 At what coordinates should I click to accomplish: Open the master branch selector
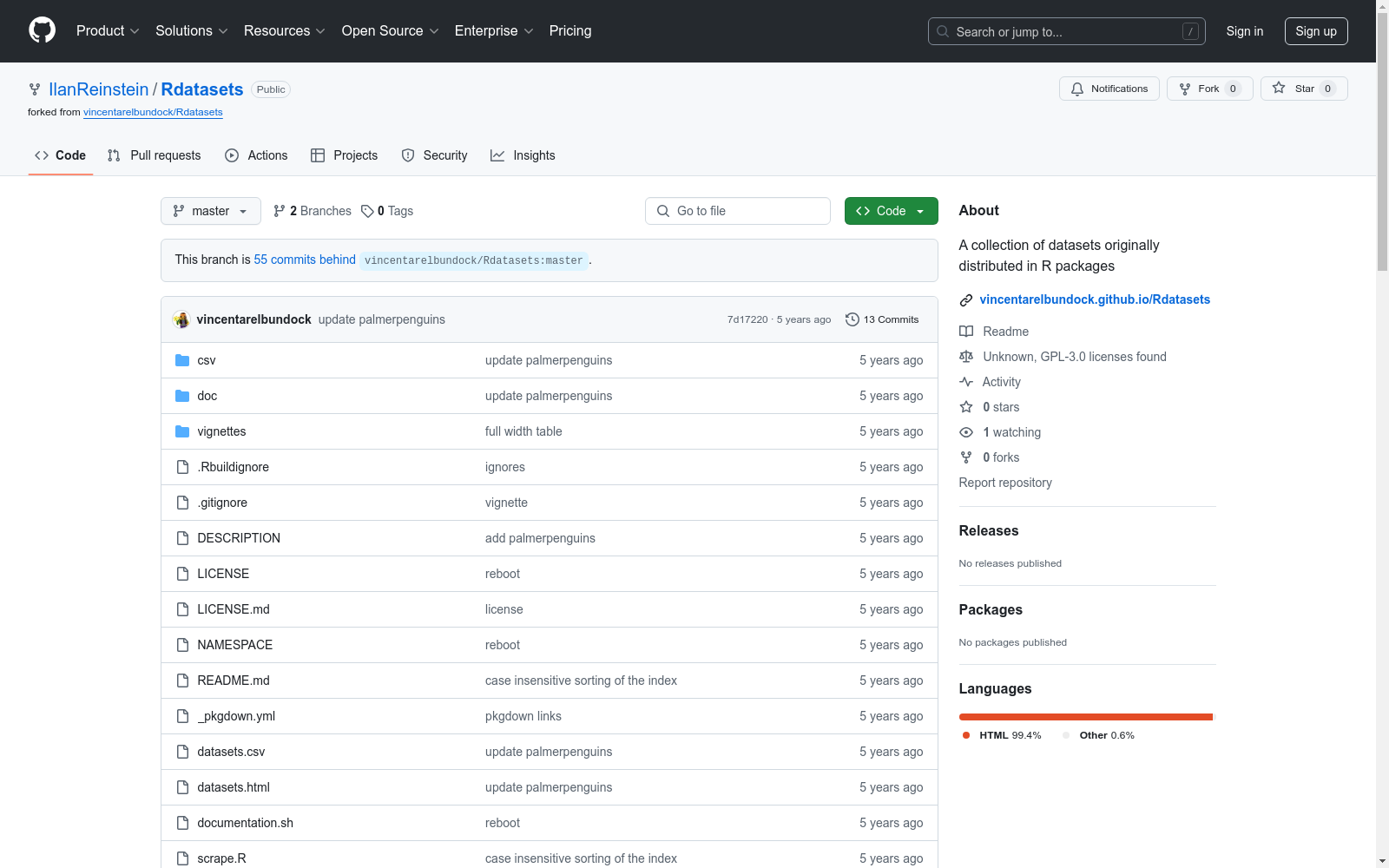click(x=211, y=211)
